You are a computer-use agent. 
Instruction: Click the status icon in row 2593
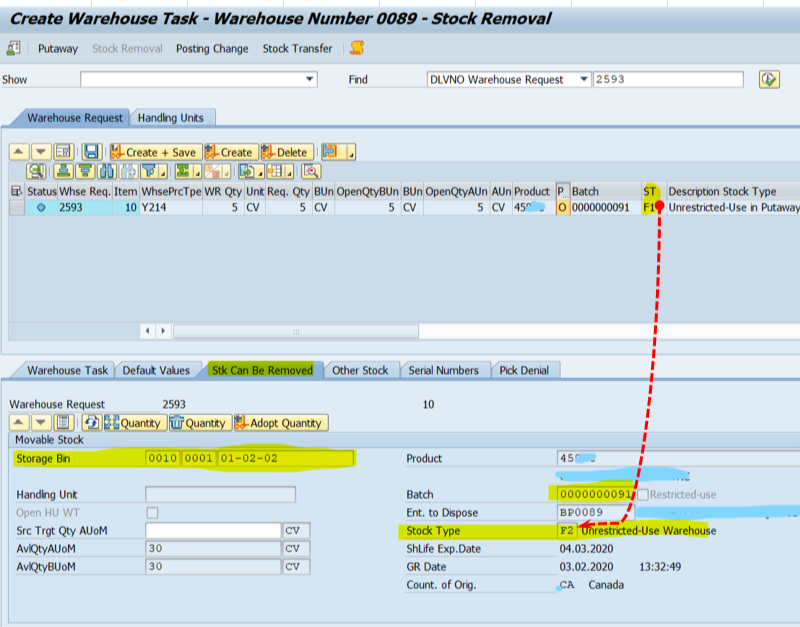click(41, 207)
